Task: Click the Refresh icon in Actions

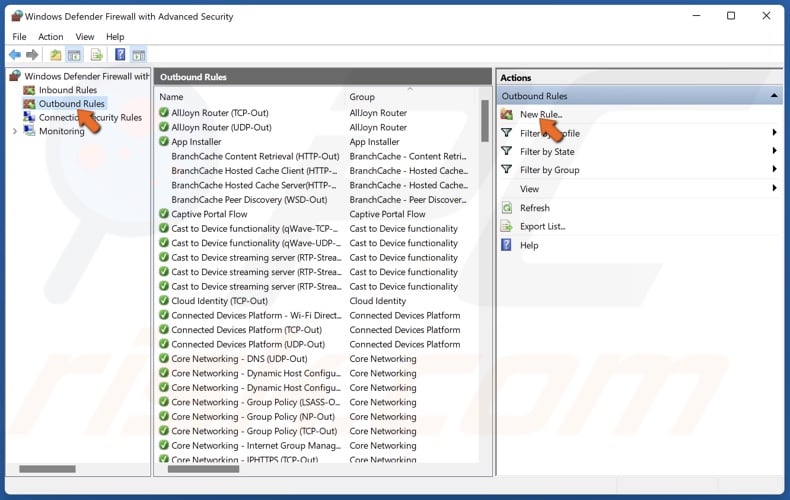Action: tap(506, 208)
